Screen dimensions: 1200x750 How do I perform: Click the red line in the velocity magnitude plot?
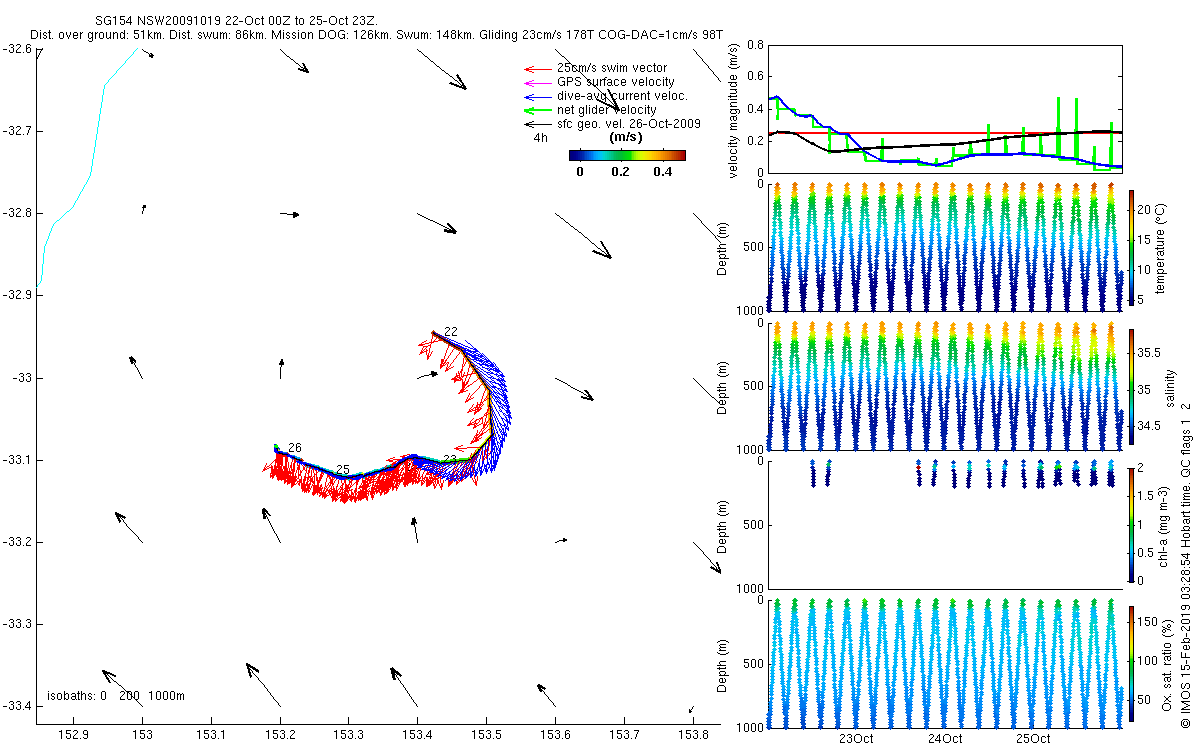945,133
